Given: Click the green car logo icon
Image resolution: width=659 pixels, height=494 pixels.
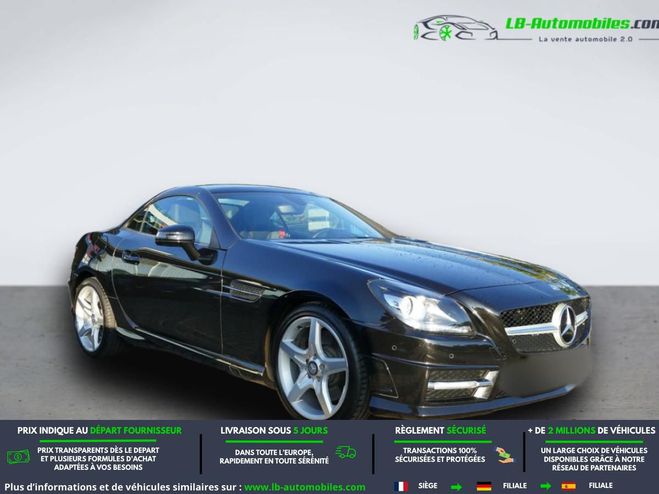Looking at the screenshot, I should [455, 28].
